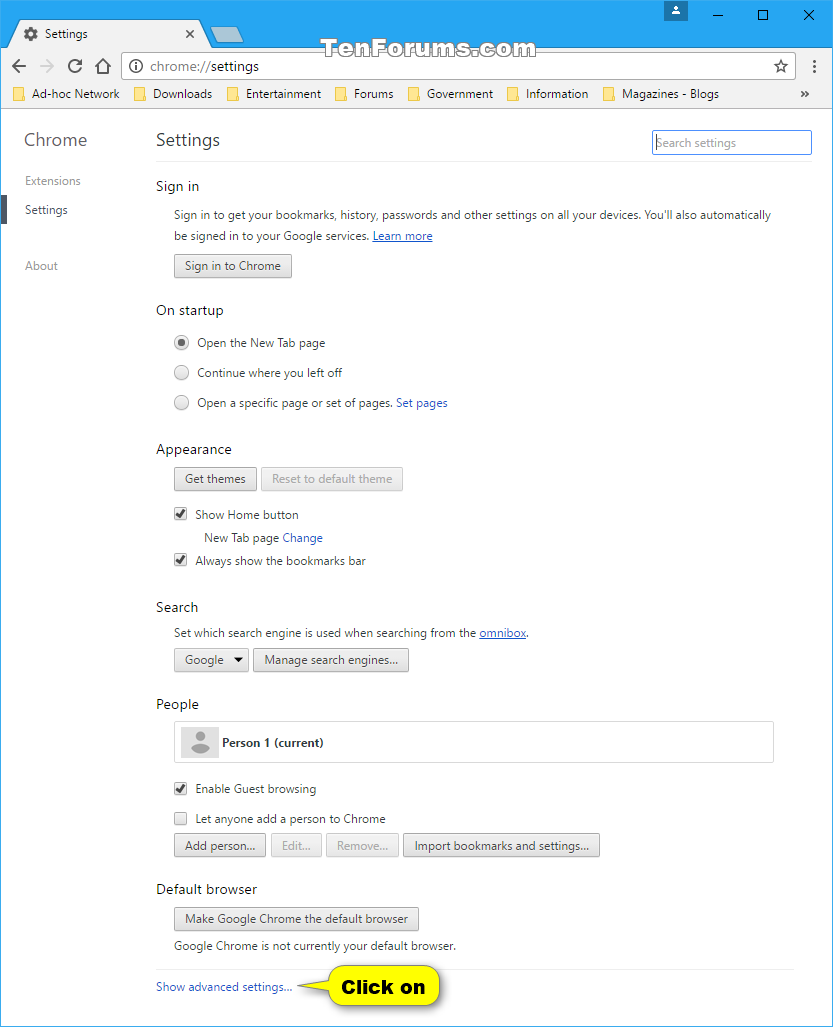Select Open the New Tab page option
The image size is (833, 1027).
tap(181, 343)
